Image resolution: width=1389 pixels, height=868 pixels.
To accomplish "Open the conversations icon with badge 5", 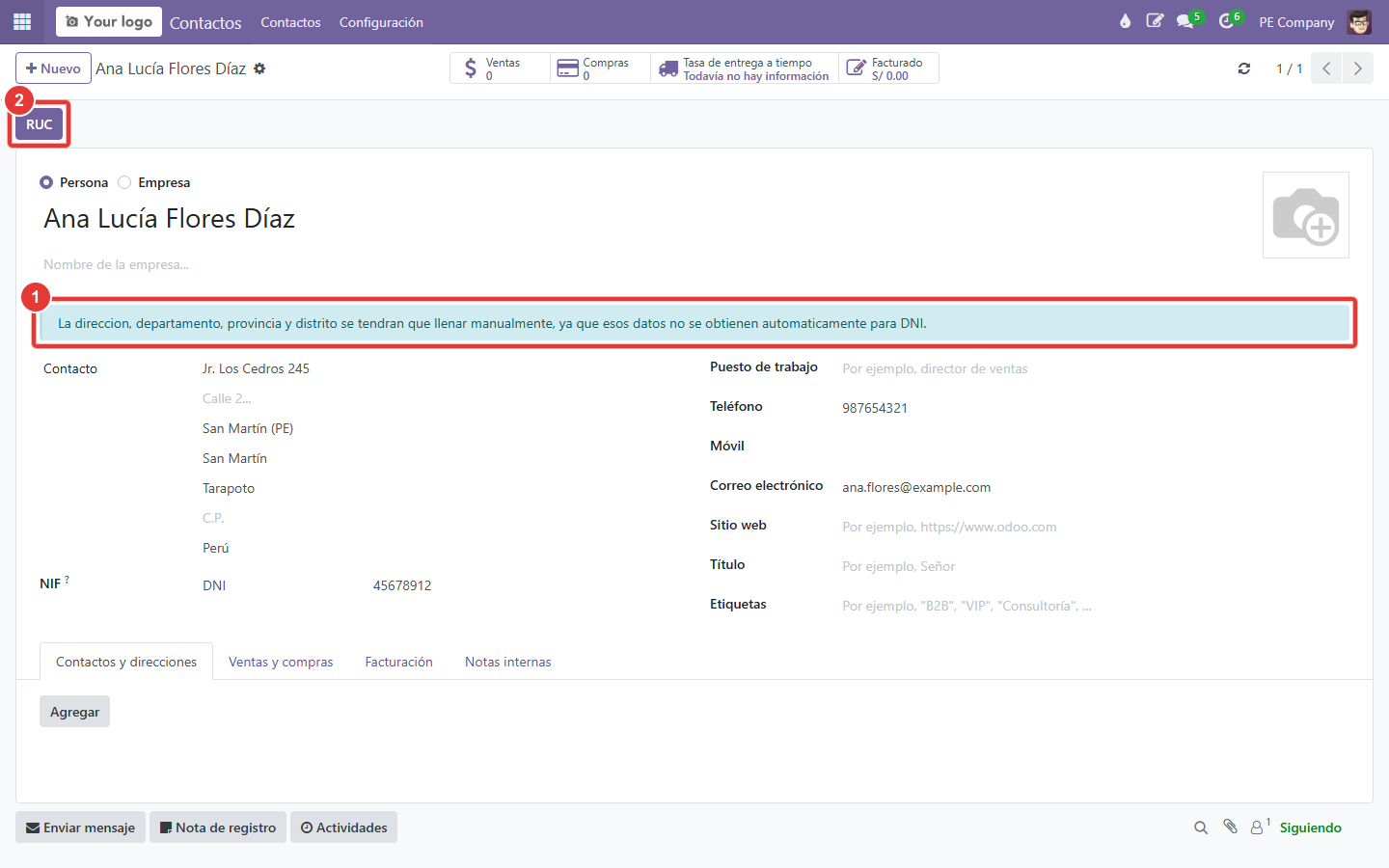I will click(x=1188, y=21).
